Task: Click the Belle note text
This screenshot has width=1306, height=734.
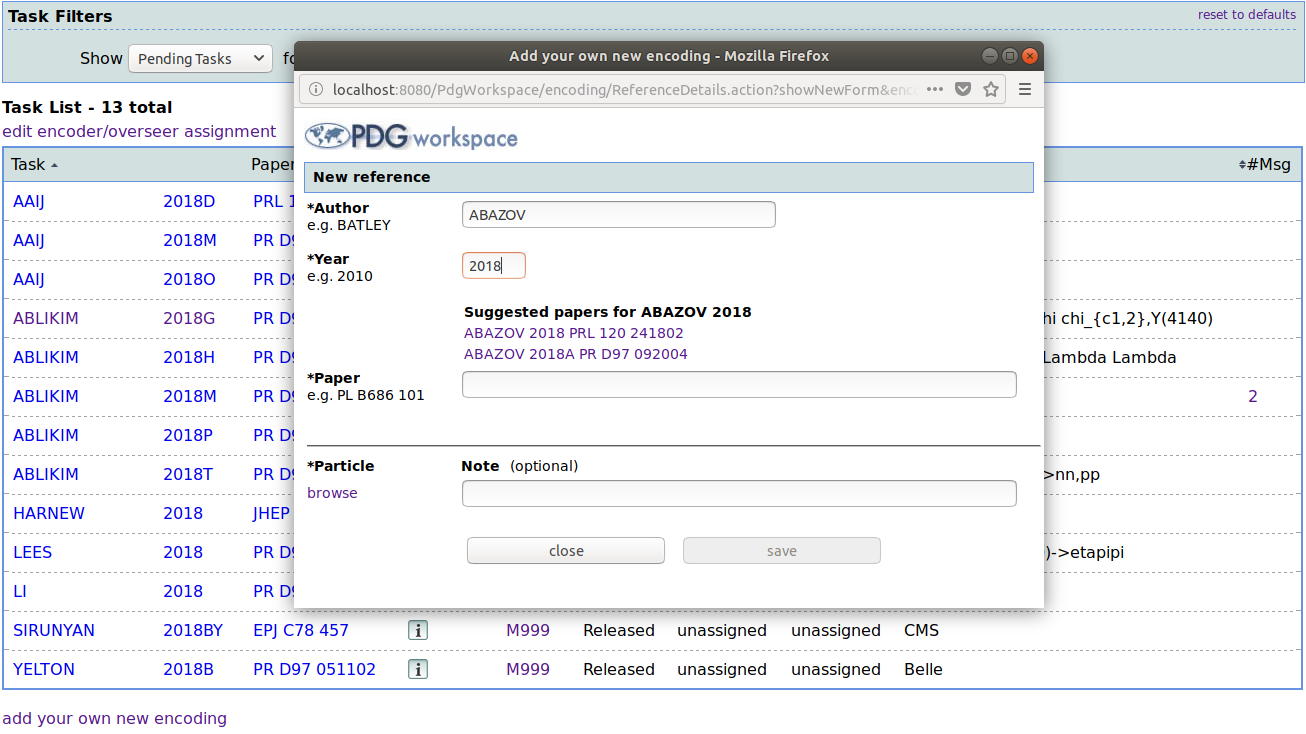Action: click(x=923, y=669)
